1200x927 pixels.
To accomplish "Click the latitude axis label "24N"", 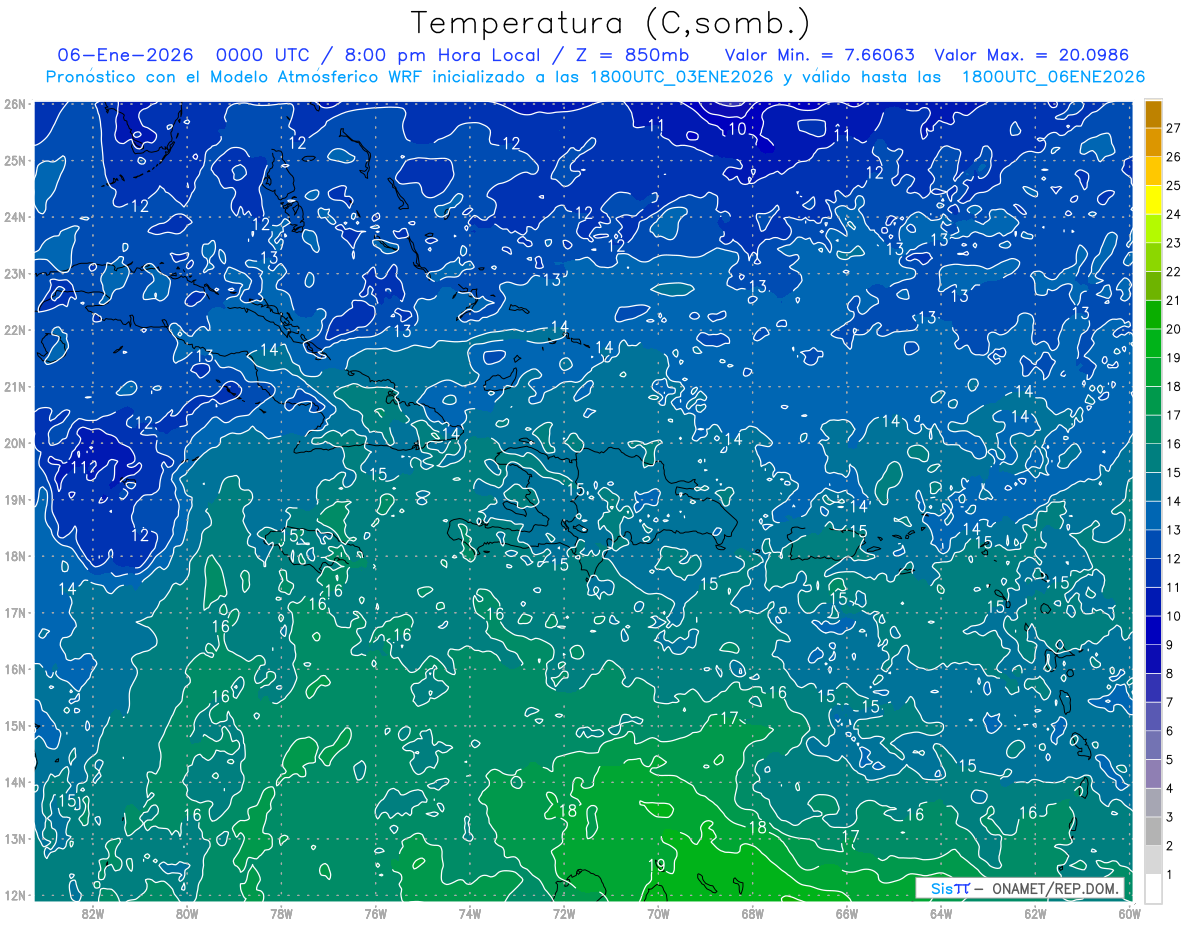I will [x=14, y=217].
